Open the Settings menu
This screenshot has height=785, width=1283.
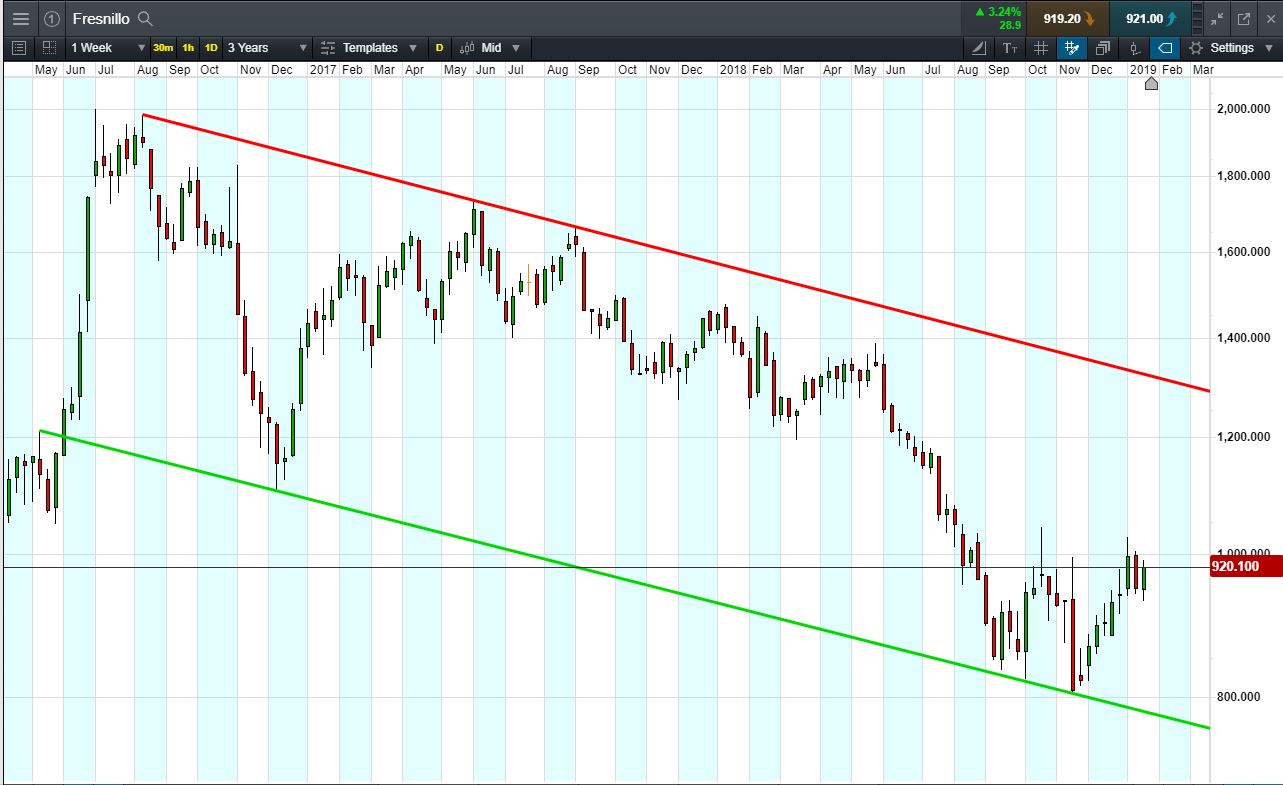(1223, 48)
